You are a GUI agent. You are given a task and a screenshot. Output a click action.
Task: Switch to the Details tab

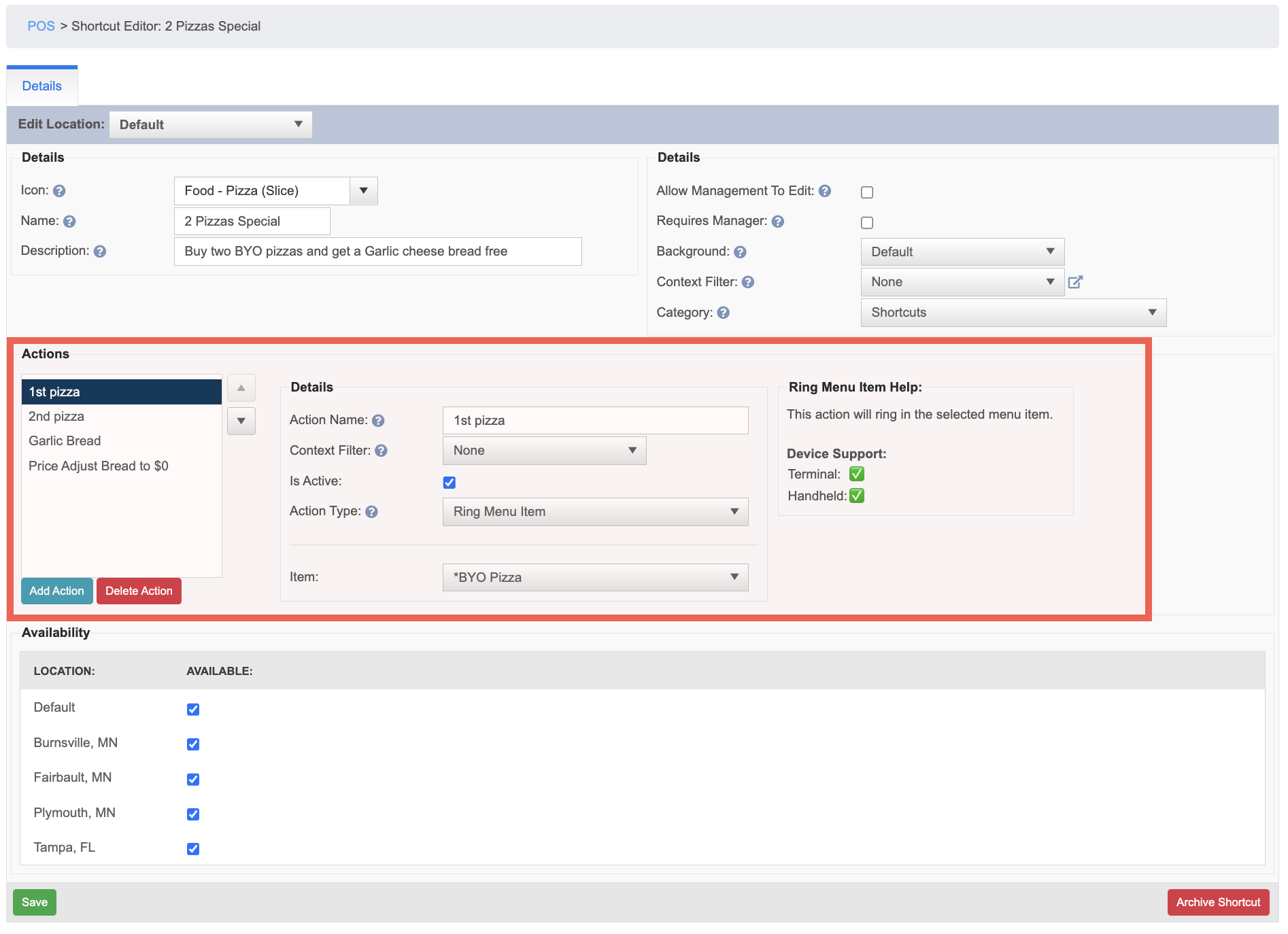pyautogui.click(x=42, y=86)
